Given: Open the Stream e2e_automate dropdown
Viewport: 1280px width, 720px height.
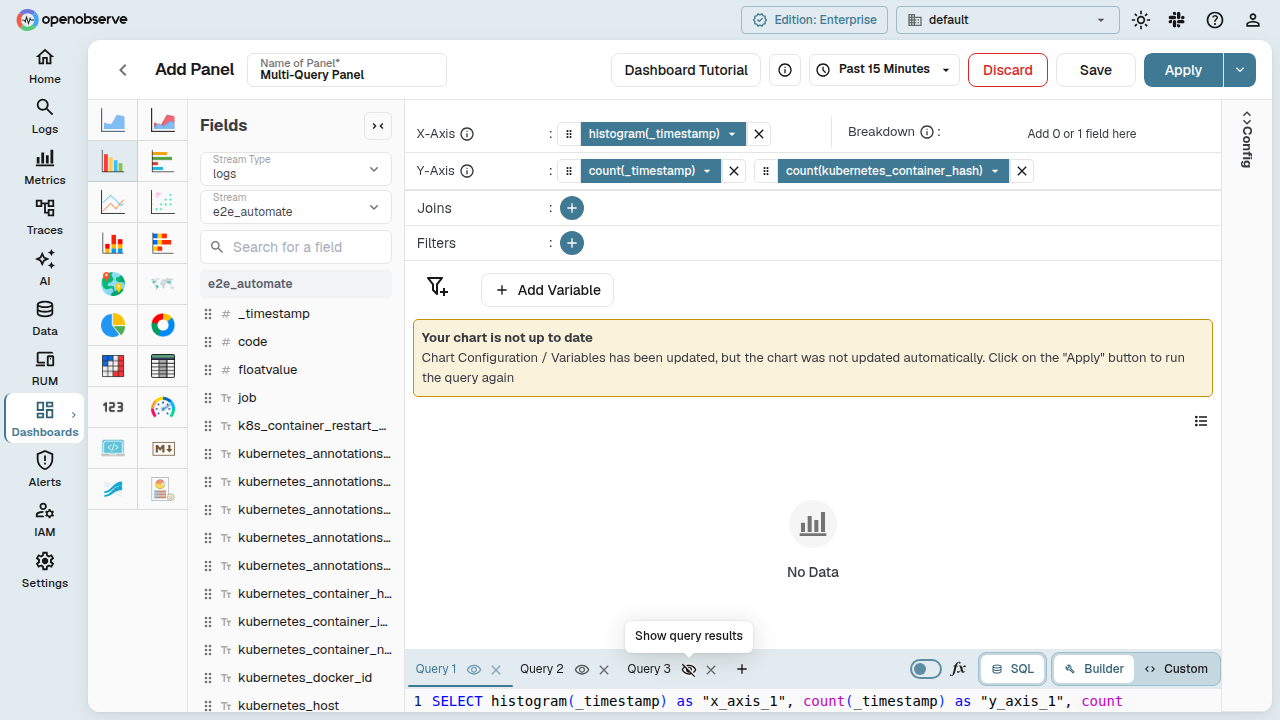Looking at the screenshot, I should [x=296, y=206].
